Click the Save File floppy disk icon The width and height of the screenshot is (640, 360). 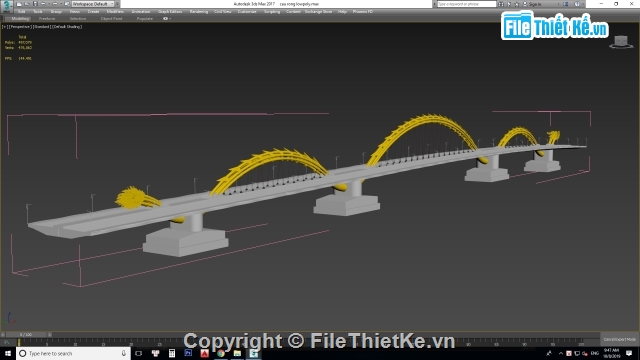(35, 4)
